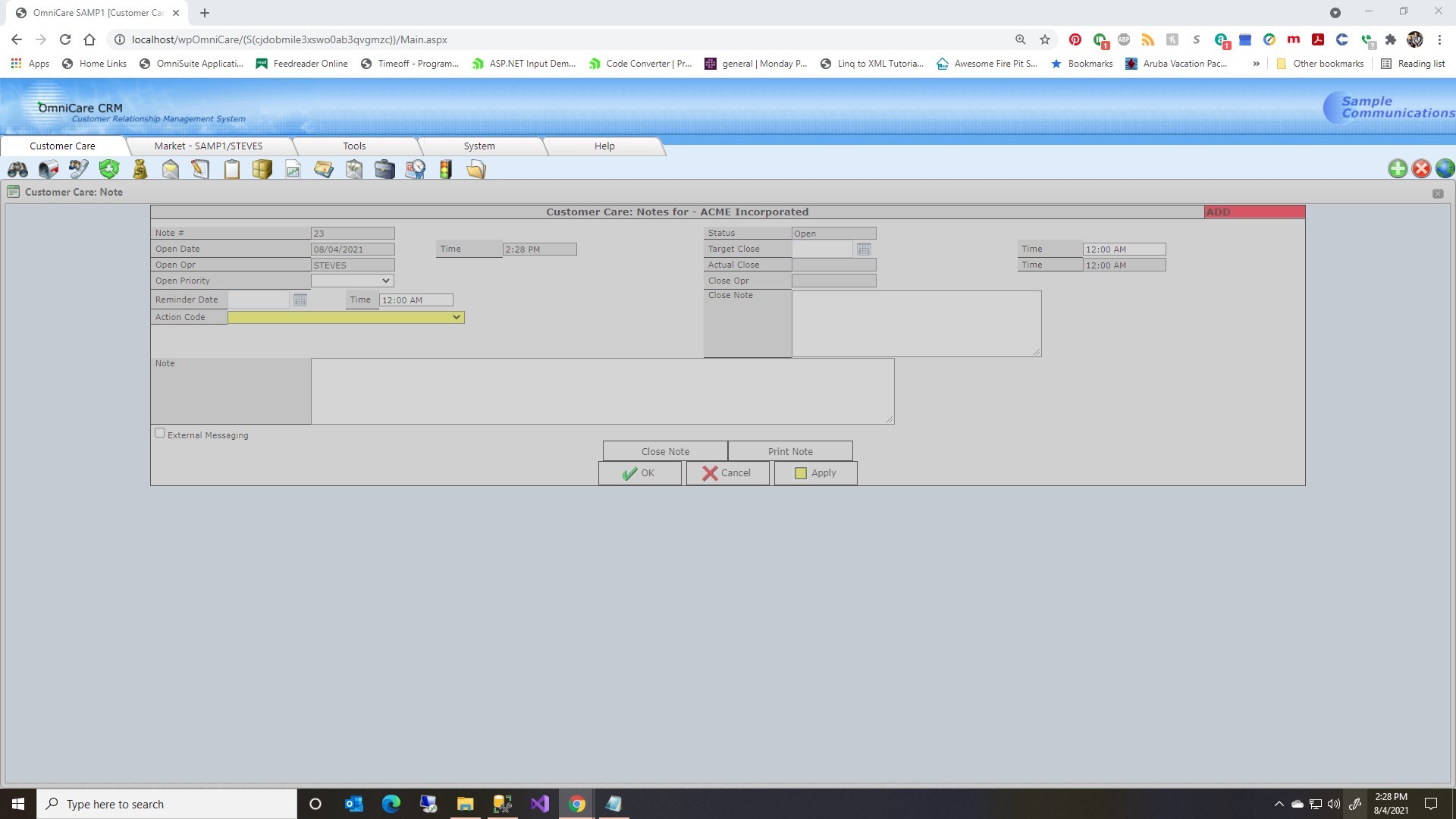The height and width of the screenshot is (819, 1456).
Task: Click the traffic light toolbar icon
Action: [445, 170]
